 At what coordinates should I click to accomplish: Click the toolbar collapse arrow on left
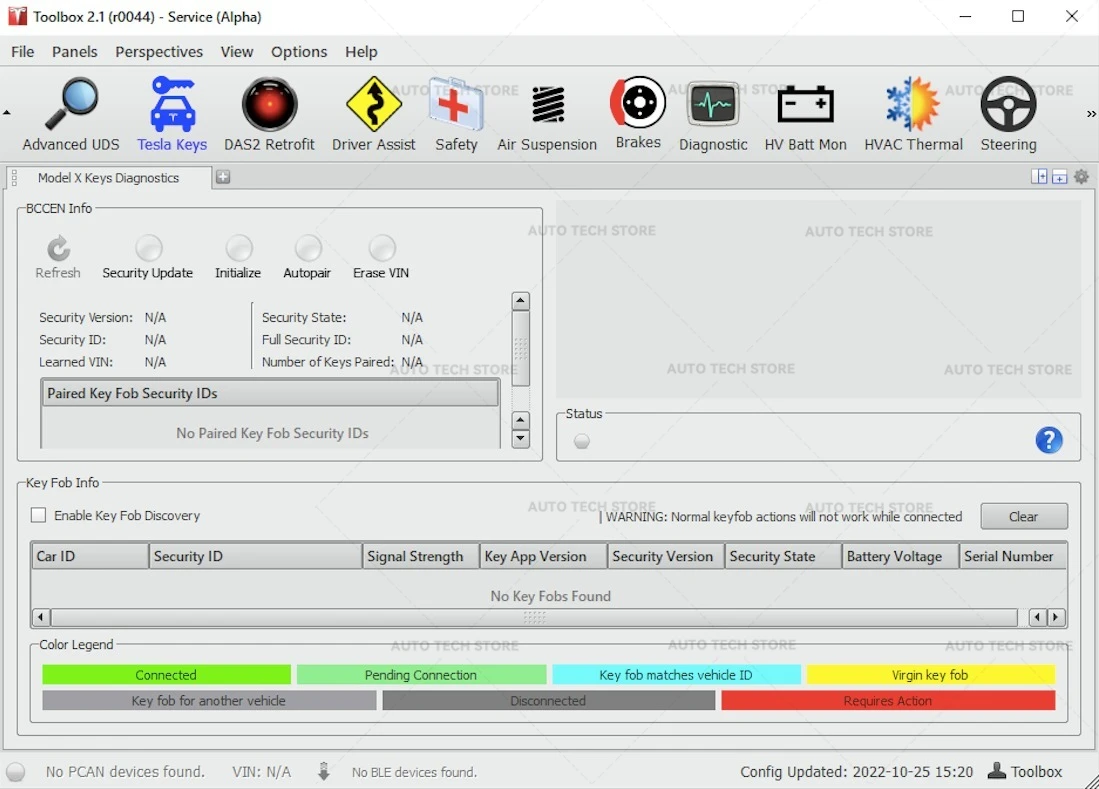[x=6, y=112]
